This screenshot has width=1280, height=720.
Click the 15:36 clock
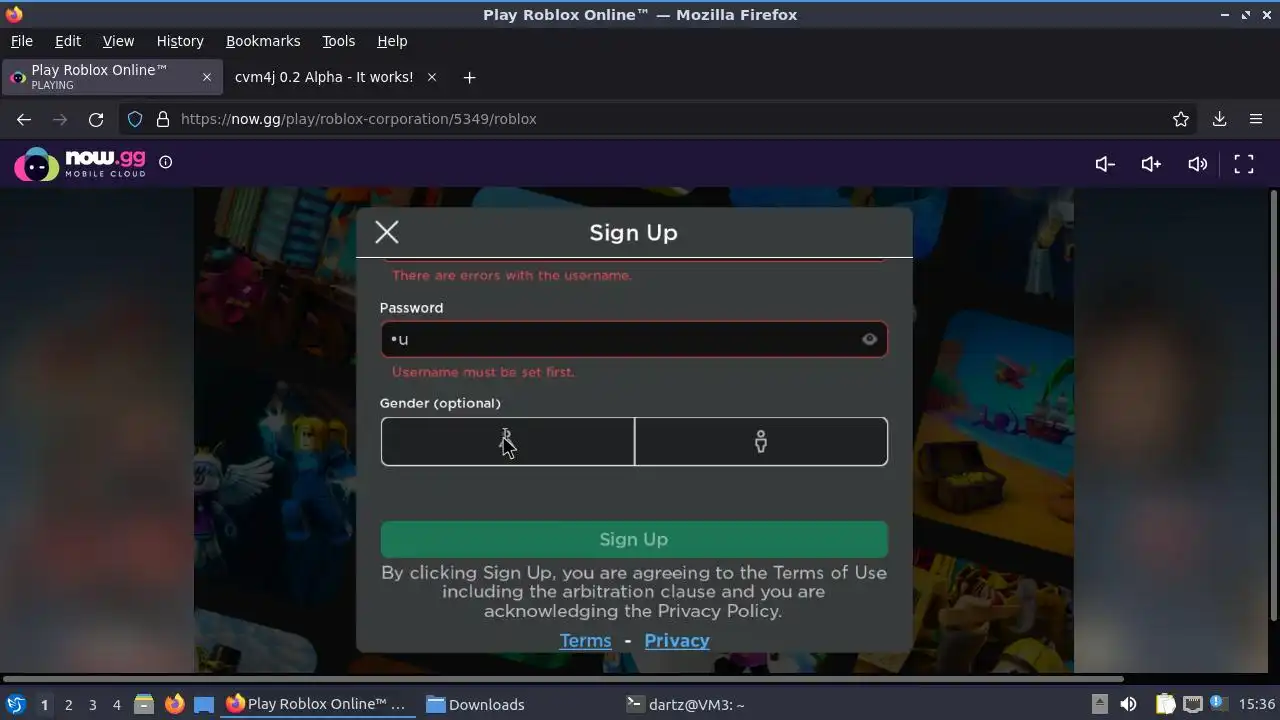1257,704
